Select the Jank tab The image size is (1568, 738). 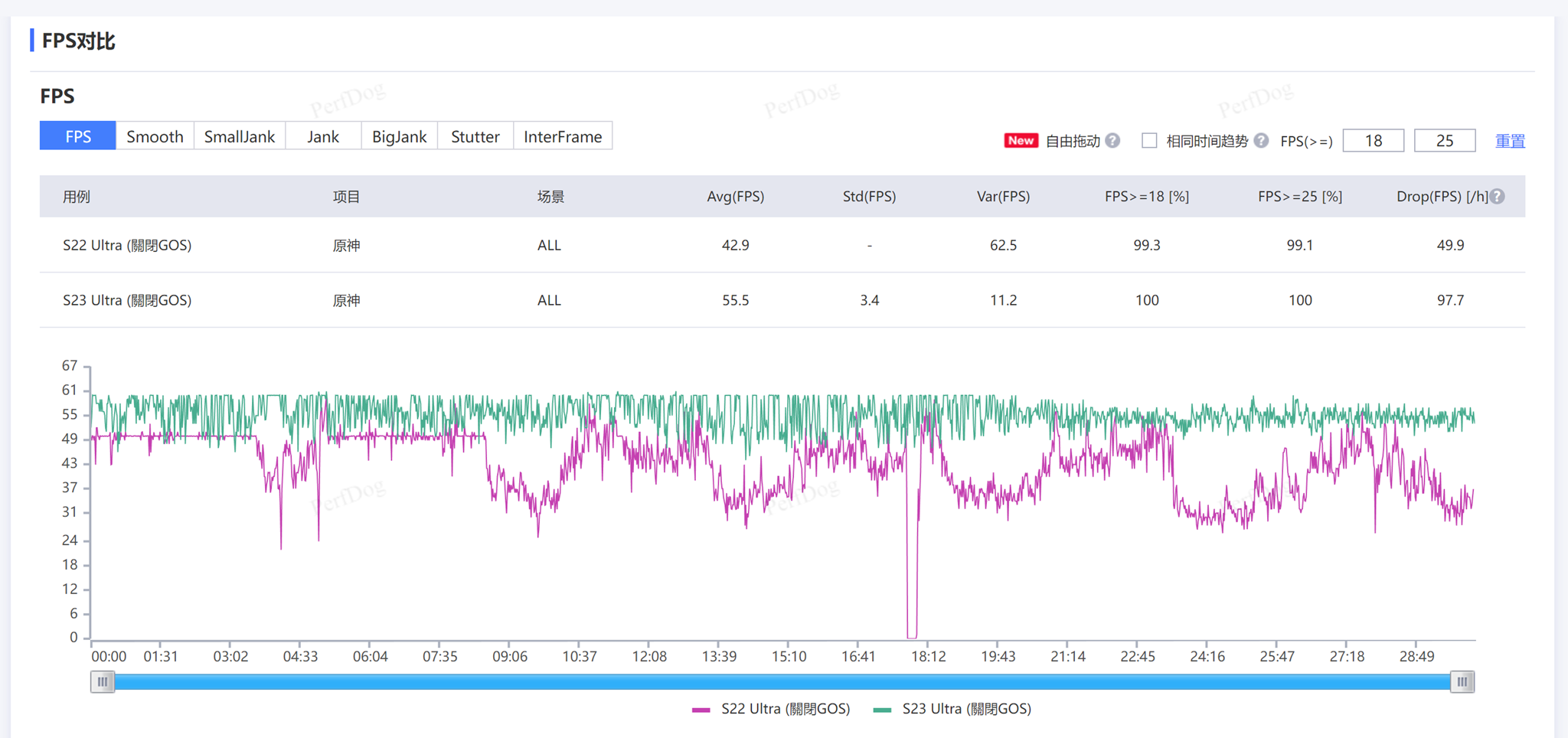[322, 136]
